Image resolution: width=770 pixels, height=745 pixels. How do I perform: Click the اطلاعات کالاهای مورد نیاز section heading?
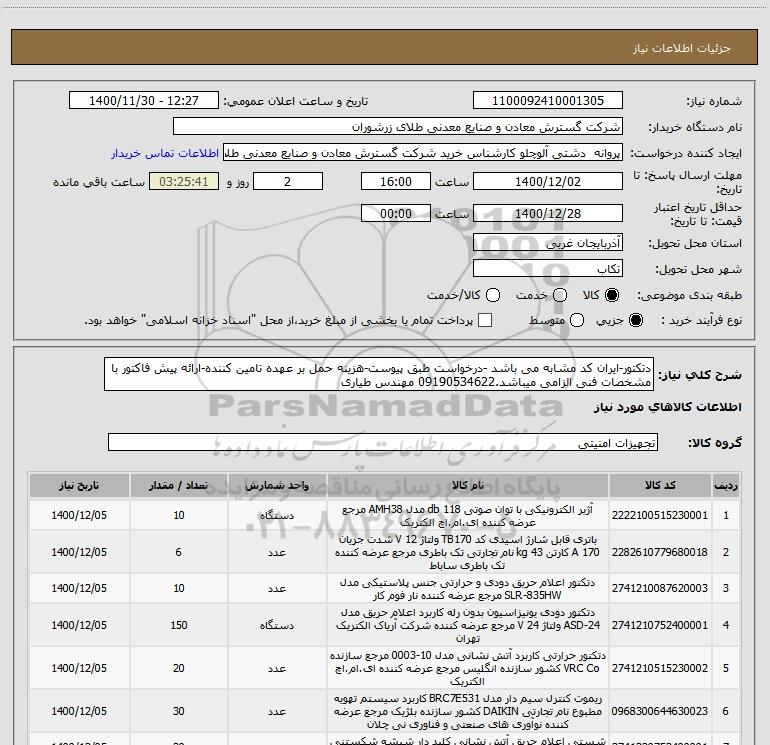[x=668, y=407]
